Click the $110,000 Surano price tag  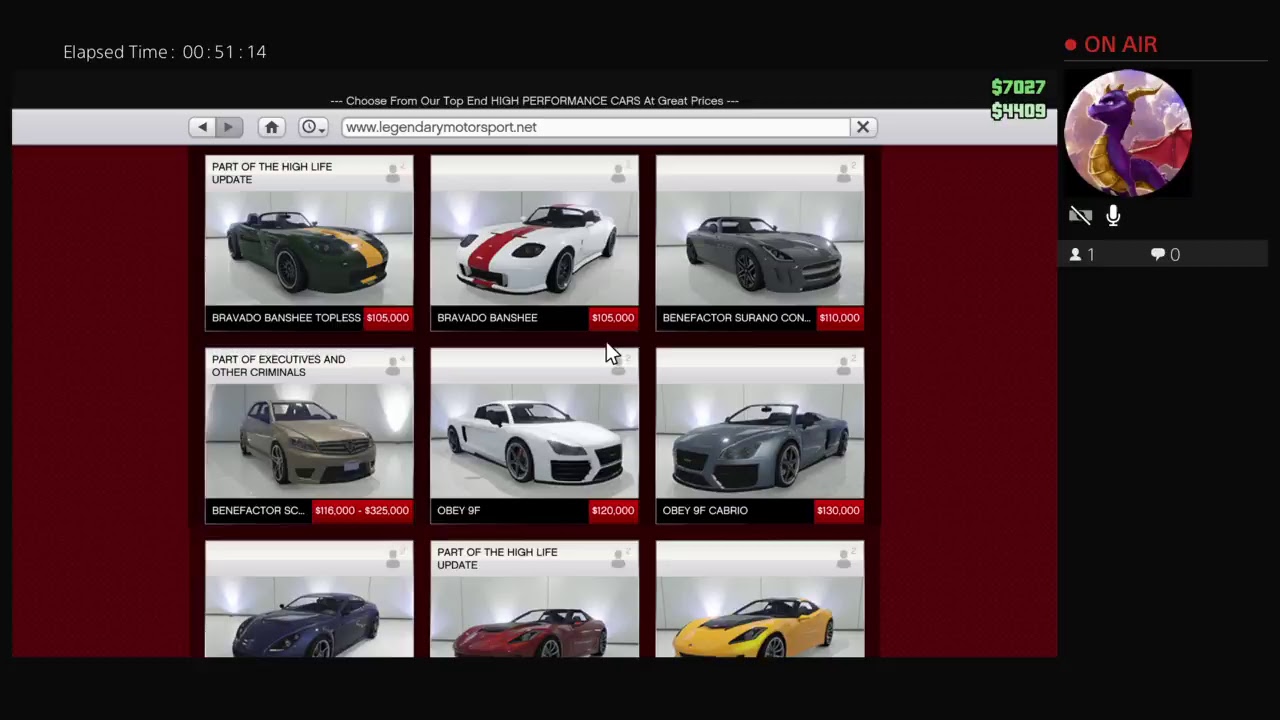pos(839,318)
